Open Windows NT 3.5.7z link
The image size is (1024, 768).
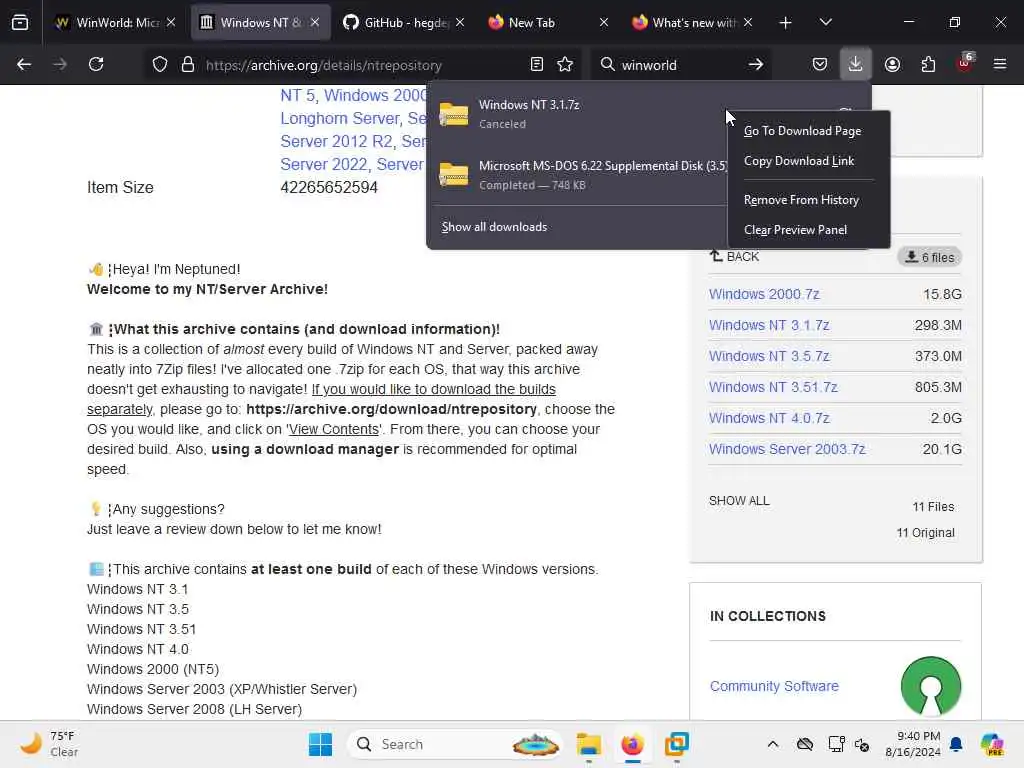click(769, 357)
